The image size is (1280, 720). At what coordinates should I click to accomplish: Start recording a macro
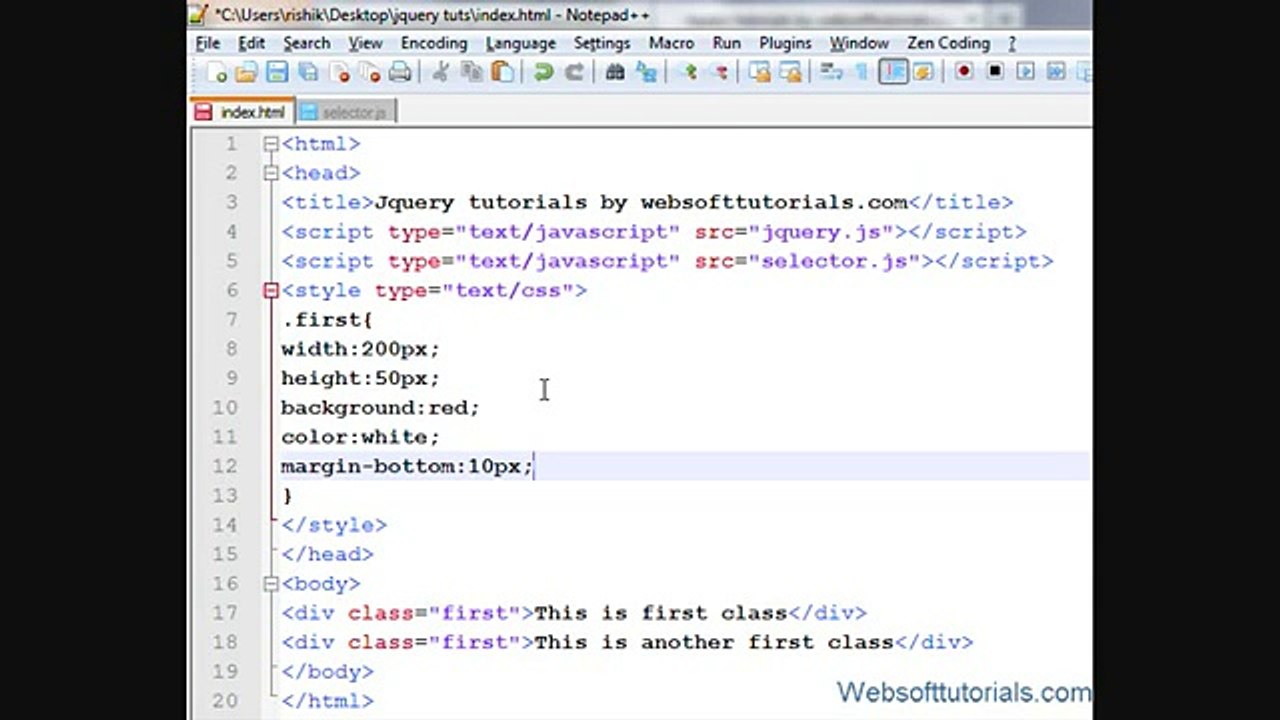(x=965, y=72)
